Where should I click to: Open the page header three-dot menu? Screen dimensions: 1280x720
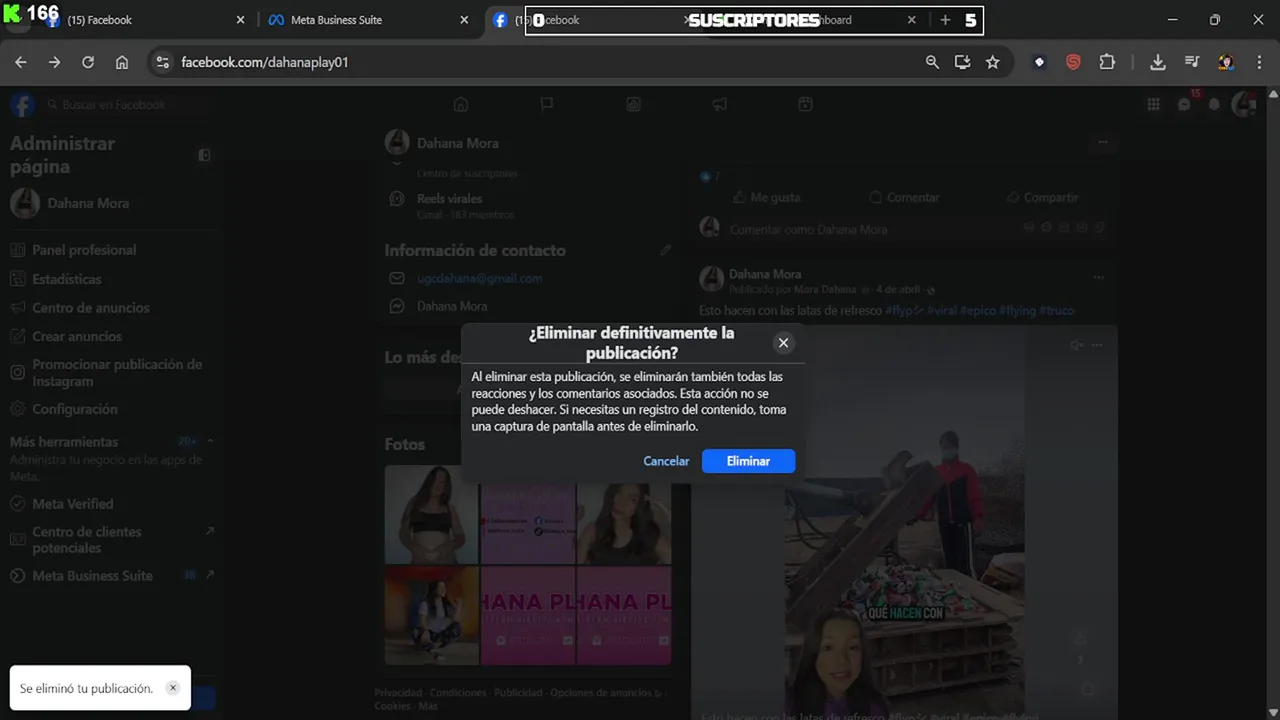point(1103,142)
